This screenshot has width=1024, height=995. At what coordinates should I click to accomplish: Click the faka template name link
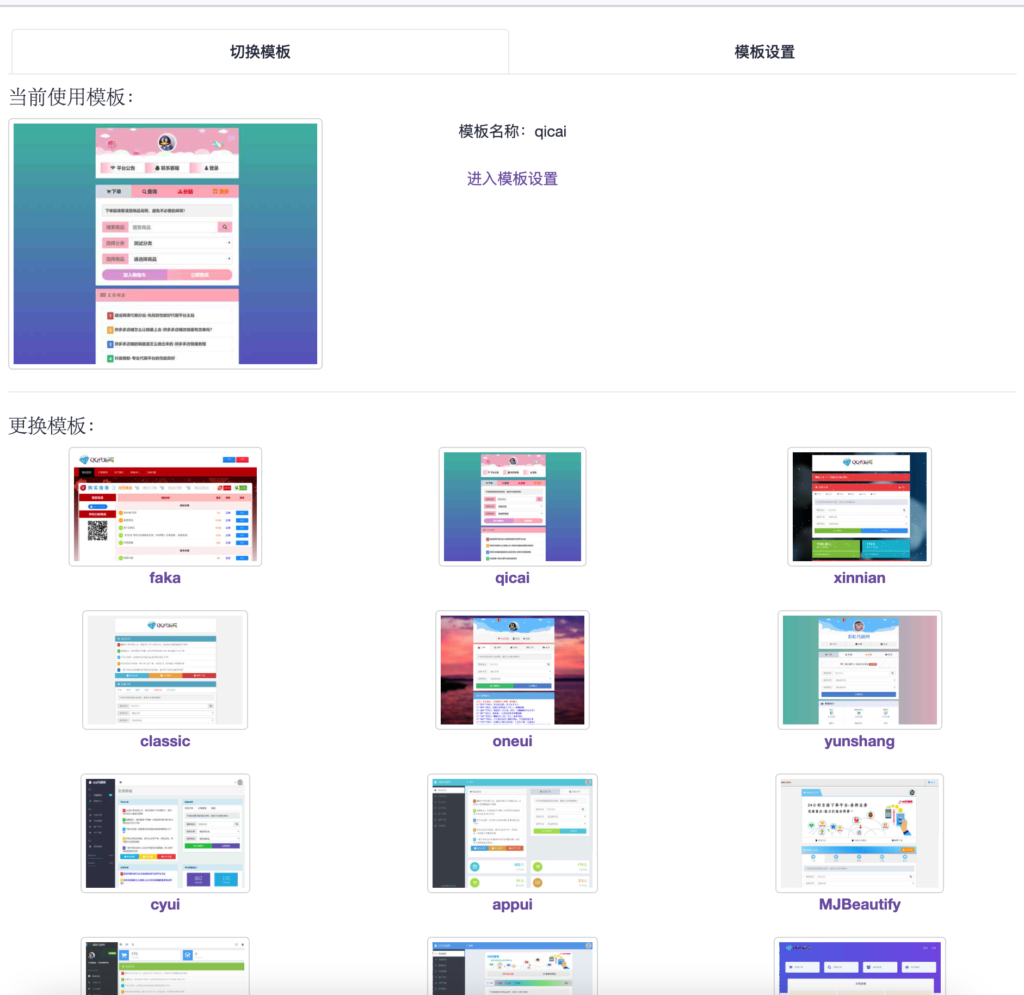[x=165, y=578]
